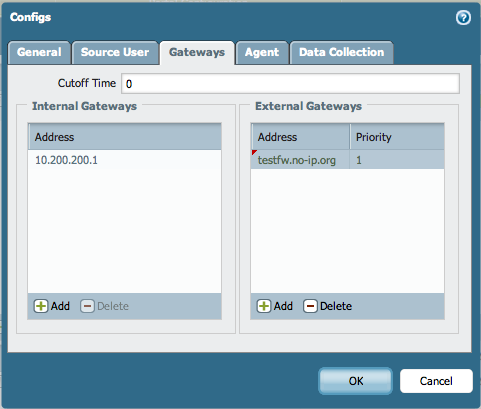Click green plus icon under External Gateways

264,306
